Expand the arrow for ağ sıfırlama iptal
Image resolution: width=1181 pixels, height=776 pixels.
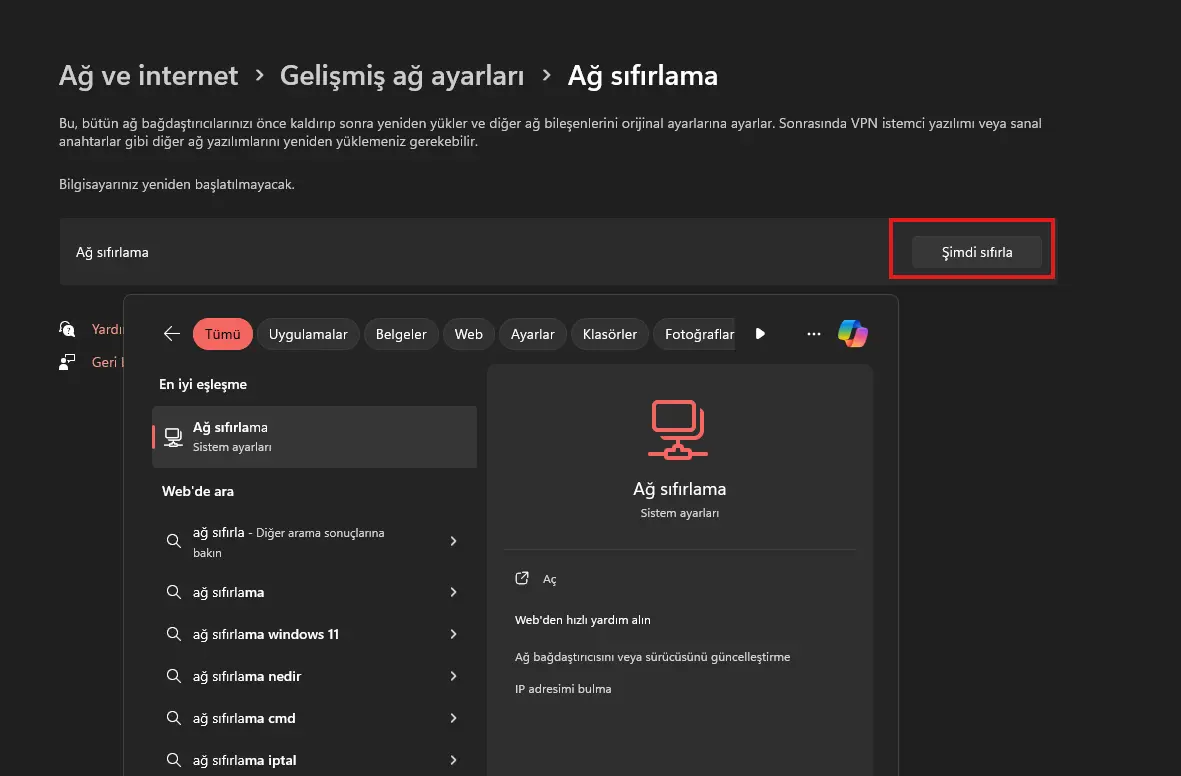(453, 760)
